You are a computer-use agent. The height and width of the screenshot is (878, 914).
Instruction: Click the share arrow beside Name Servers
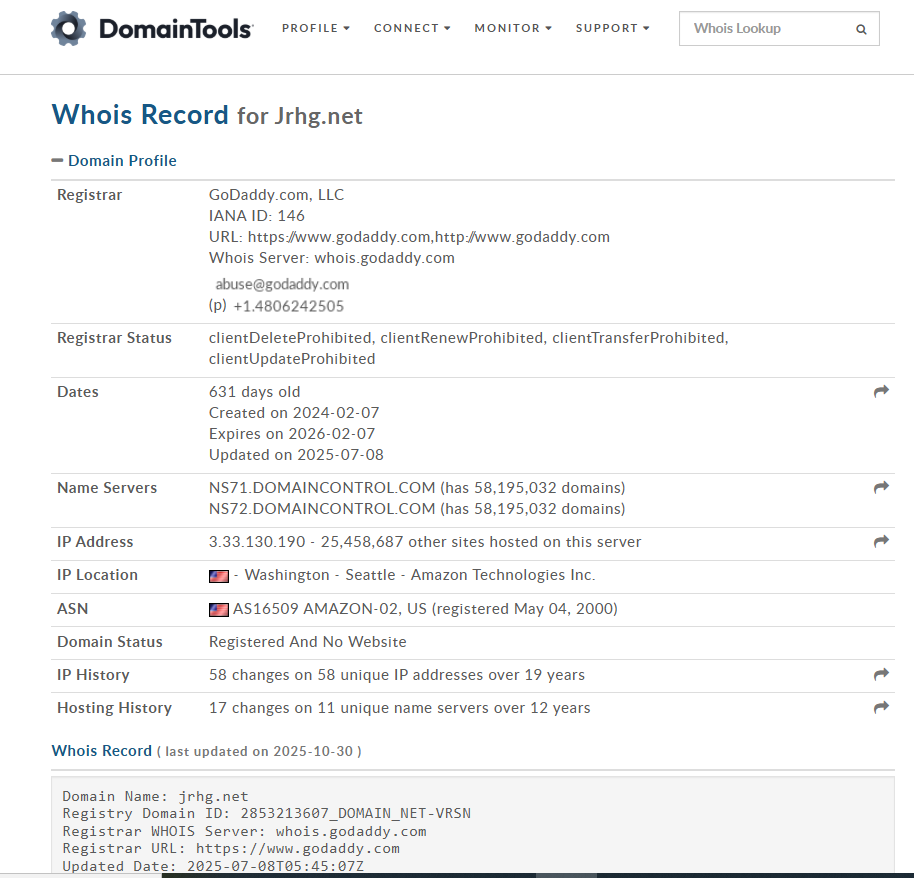[x=881, y=488]
